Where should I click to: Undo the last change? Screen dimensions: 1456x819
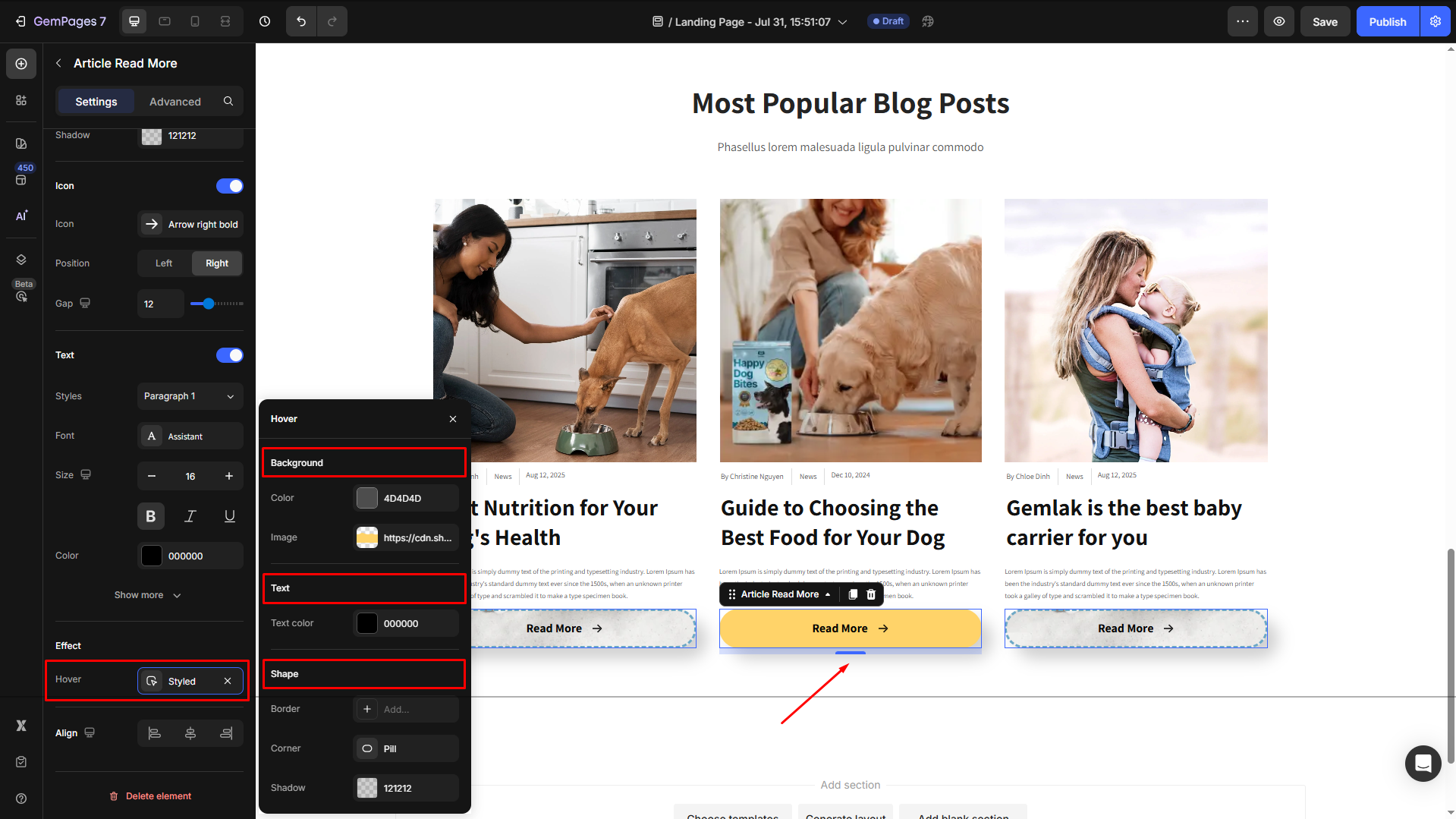tap(301, 21)
